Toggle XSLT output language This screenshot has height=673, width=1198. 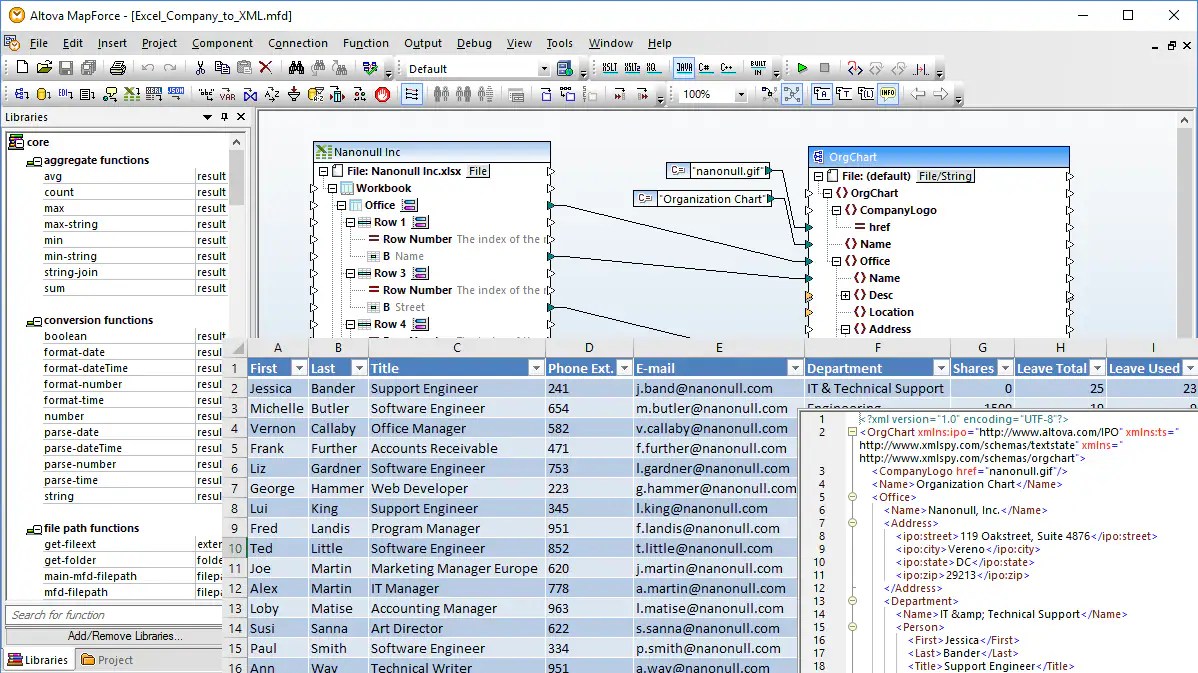click(x=610, y=67)
